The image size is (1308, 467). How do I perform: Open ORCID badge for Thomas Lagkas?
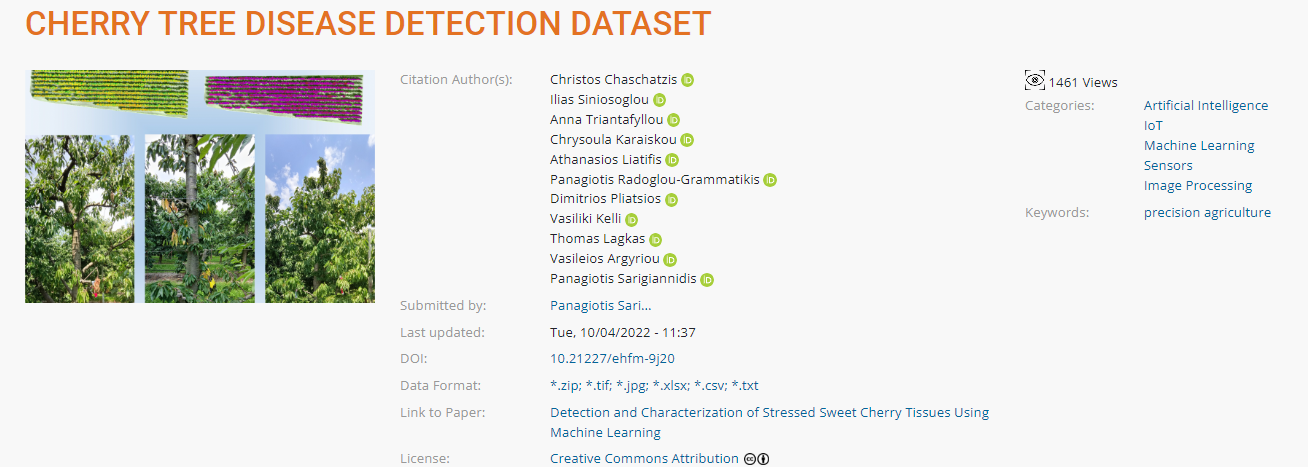pyautogui.click(x=655, y=240)
